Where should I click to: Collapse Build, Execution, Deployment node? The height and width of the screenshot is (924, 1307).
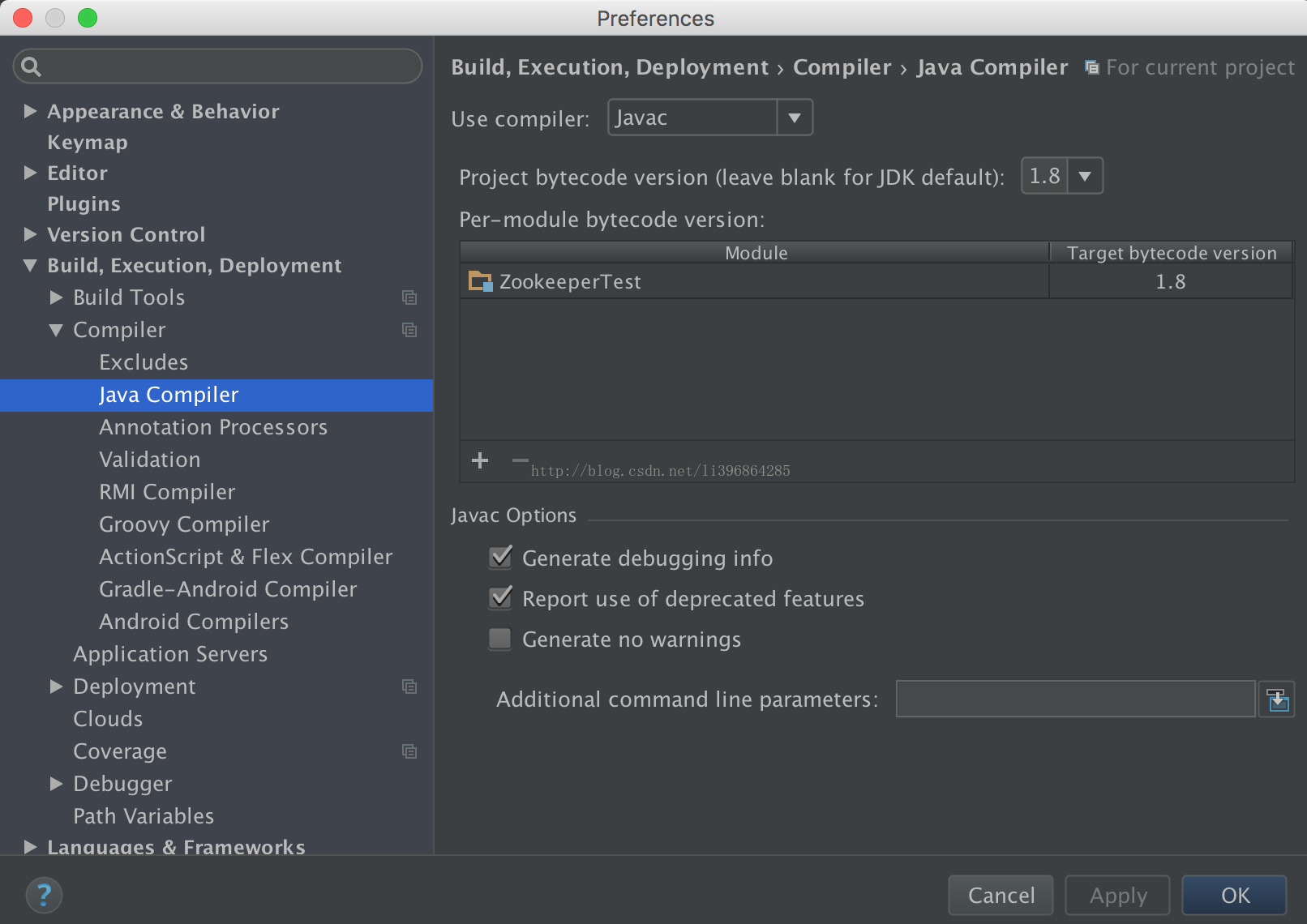point(30,265)
